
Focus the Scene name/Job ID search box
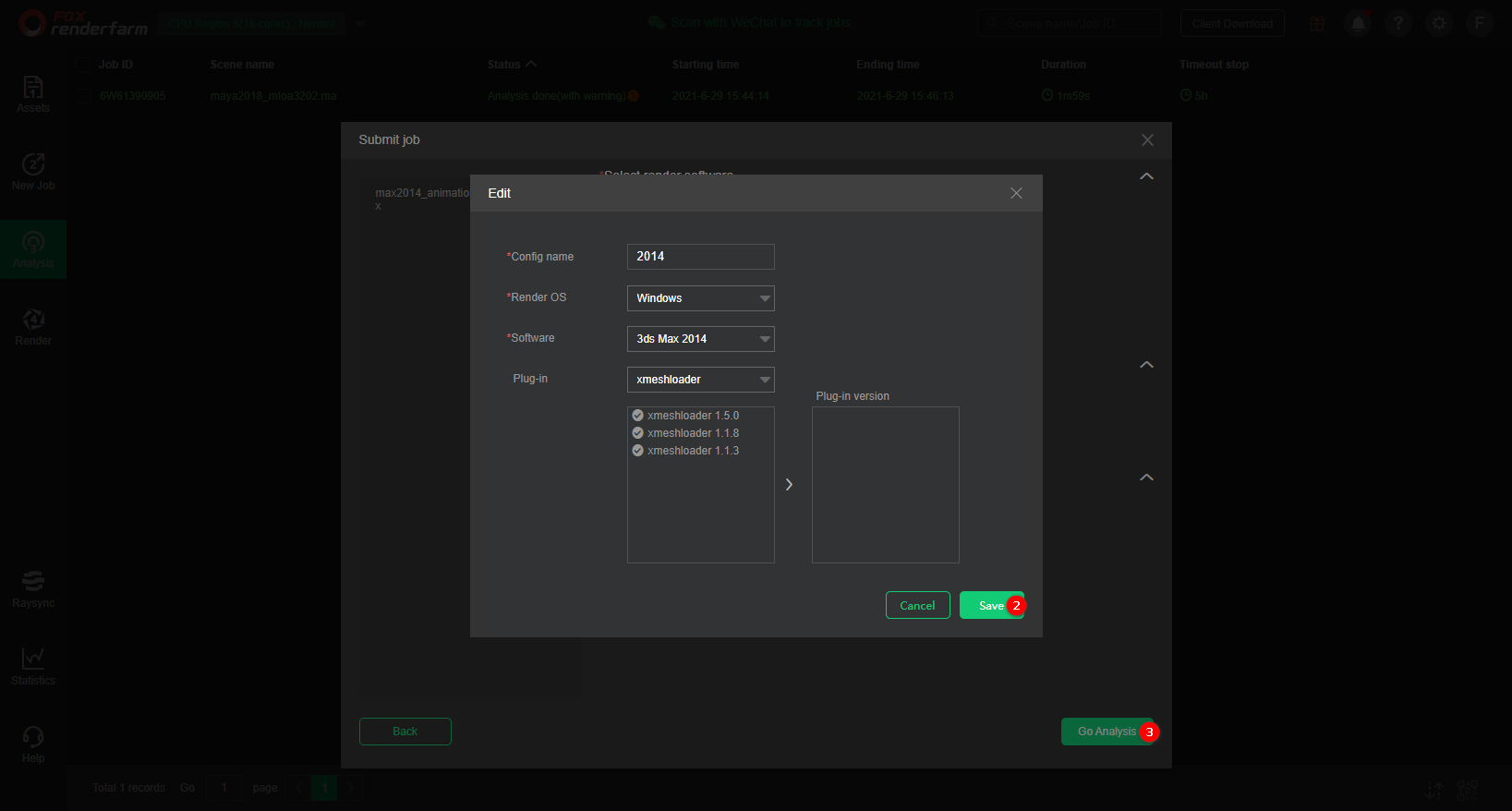tap(1070, 23)
